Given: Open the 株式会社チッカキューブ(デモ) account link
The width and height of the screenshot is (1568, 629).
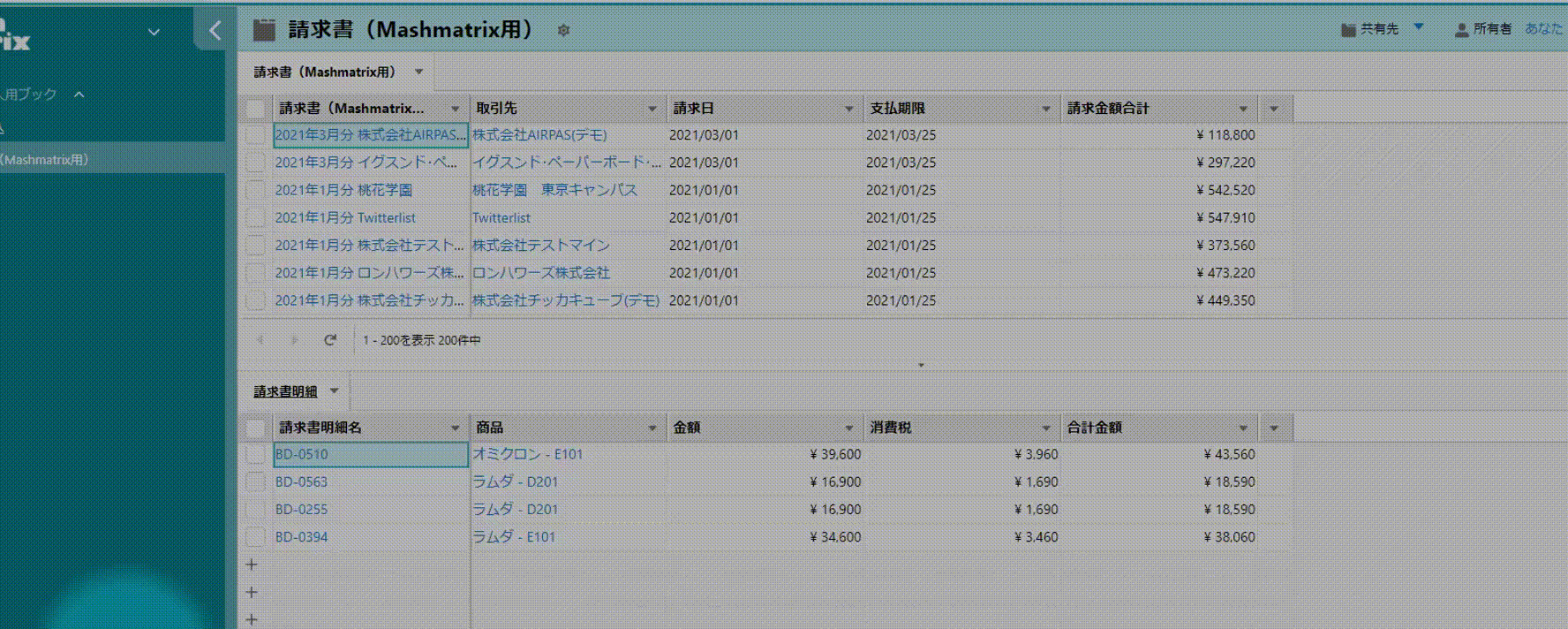Looking at the screenshot, I should click(x=566, y=300).
